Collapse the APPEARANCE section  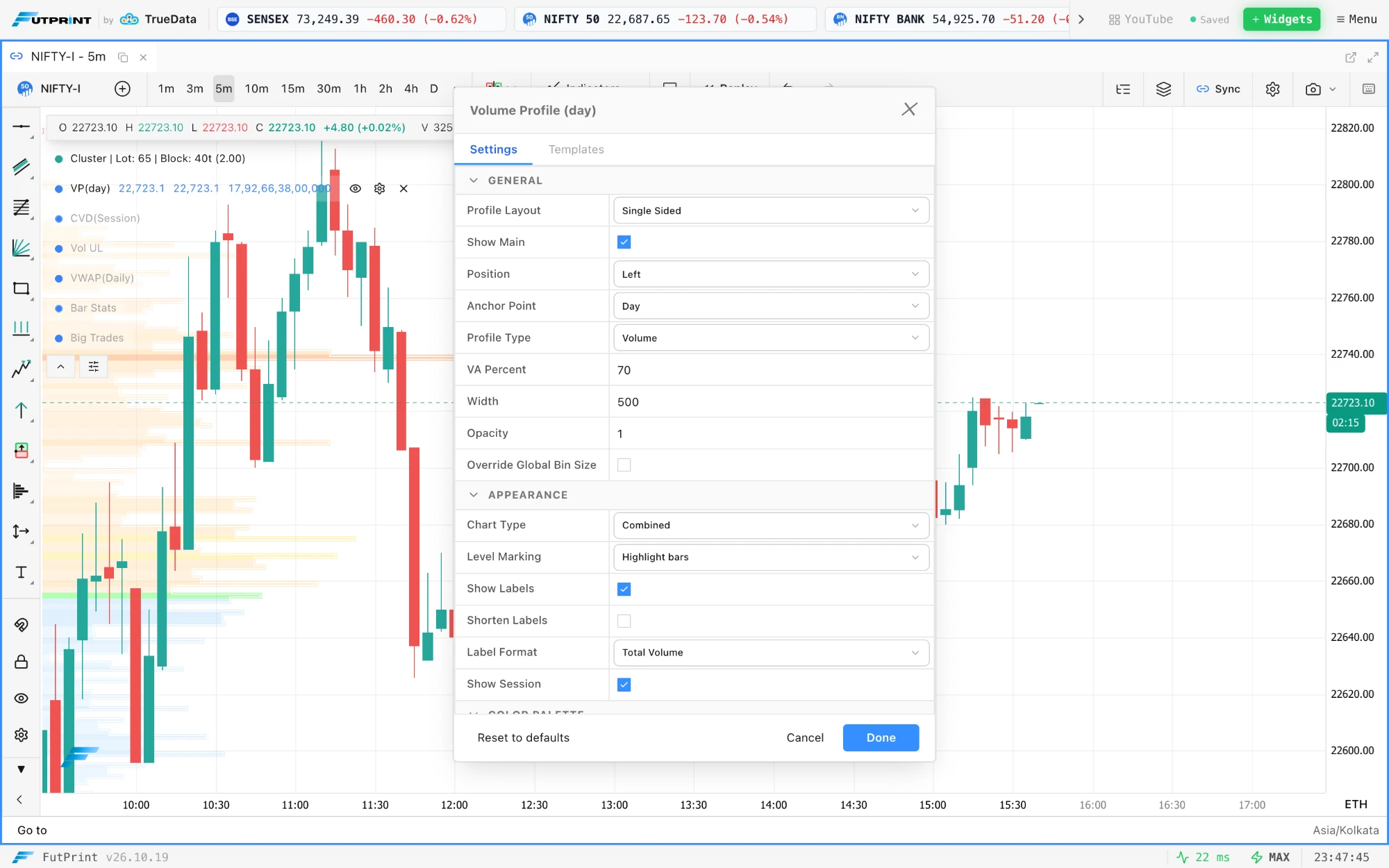click(474, 495)
